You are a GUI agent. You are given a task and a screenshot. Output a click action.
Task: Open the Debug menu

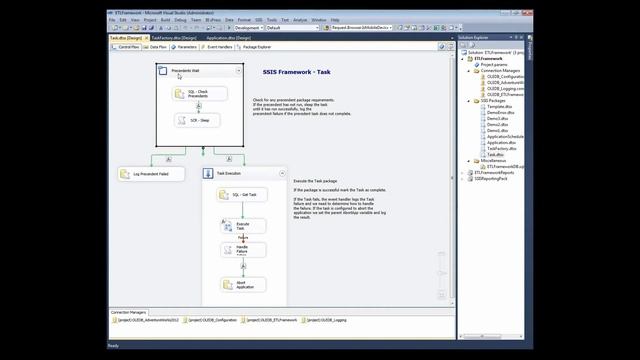point(180,20)
